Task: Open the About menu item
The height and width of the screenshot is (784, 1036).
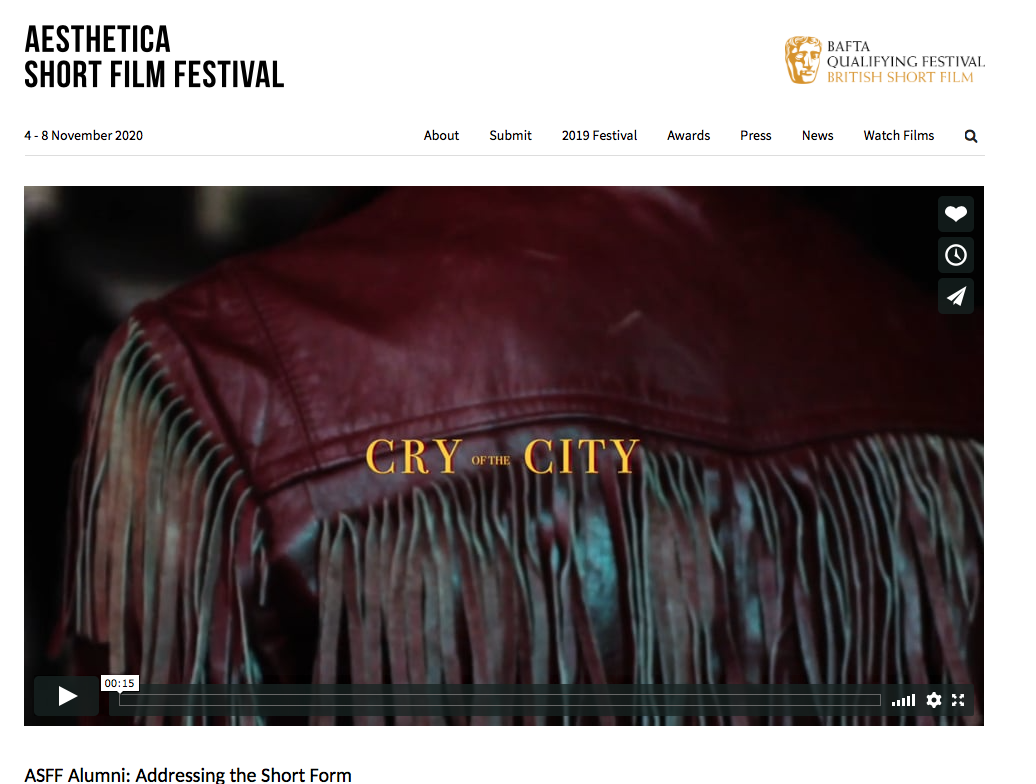Action: pyautogui.click(x=441, y=135)
